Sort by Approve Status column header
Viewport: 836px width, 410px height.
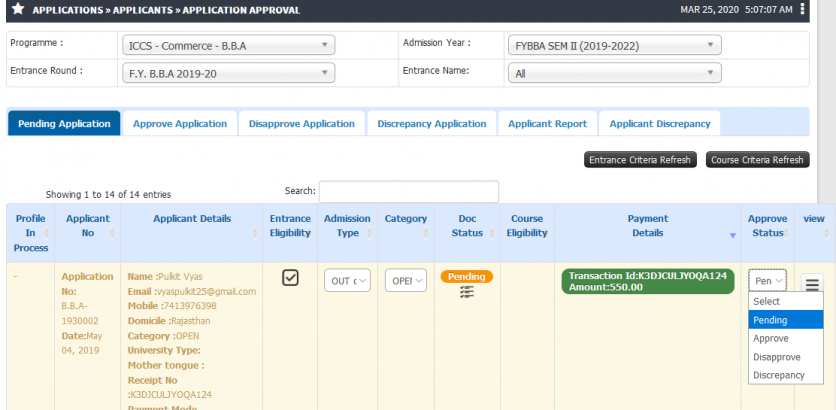point(767,233)
